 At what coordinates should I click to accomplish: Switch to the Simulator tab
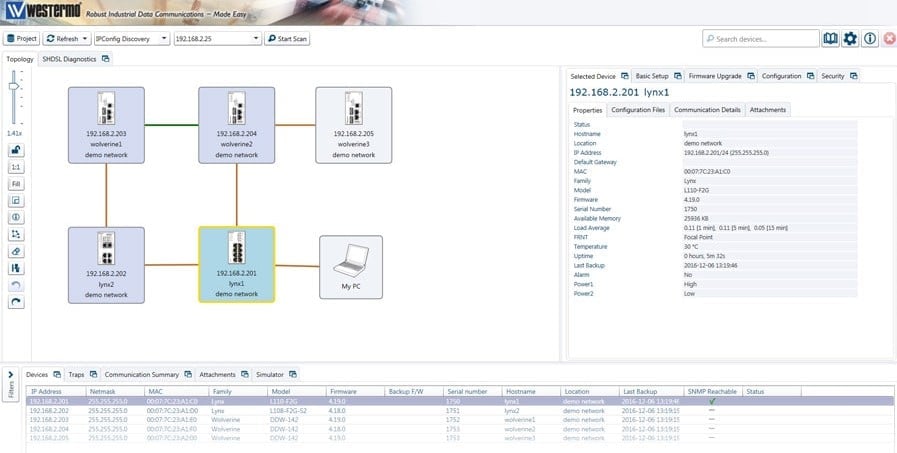point(269,375)
